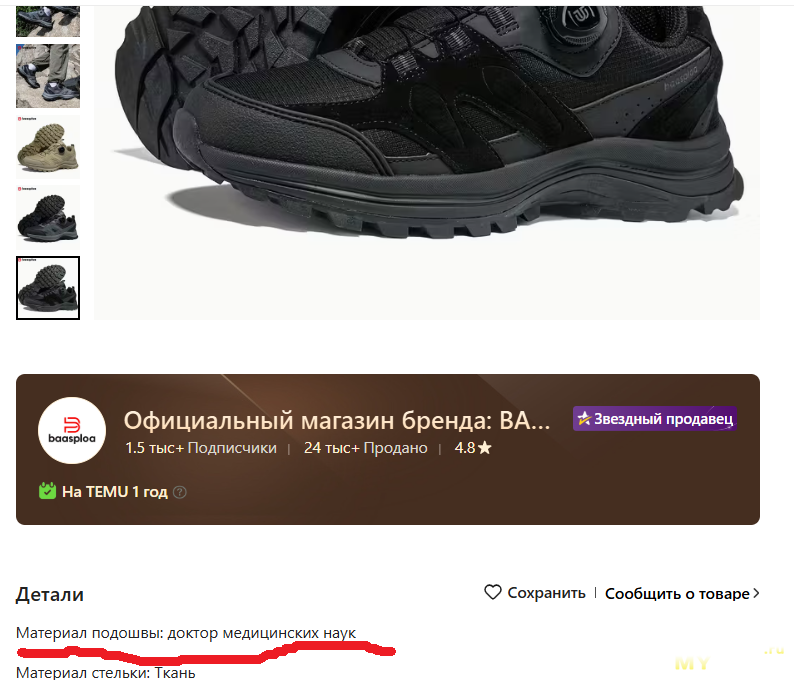This screenshot has width=794, height=680.
Task: Select the topmost partially visible thumbnail
Action: [x=48, y=21]
